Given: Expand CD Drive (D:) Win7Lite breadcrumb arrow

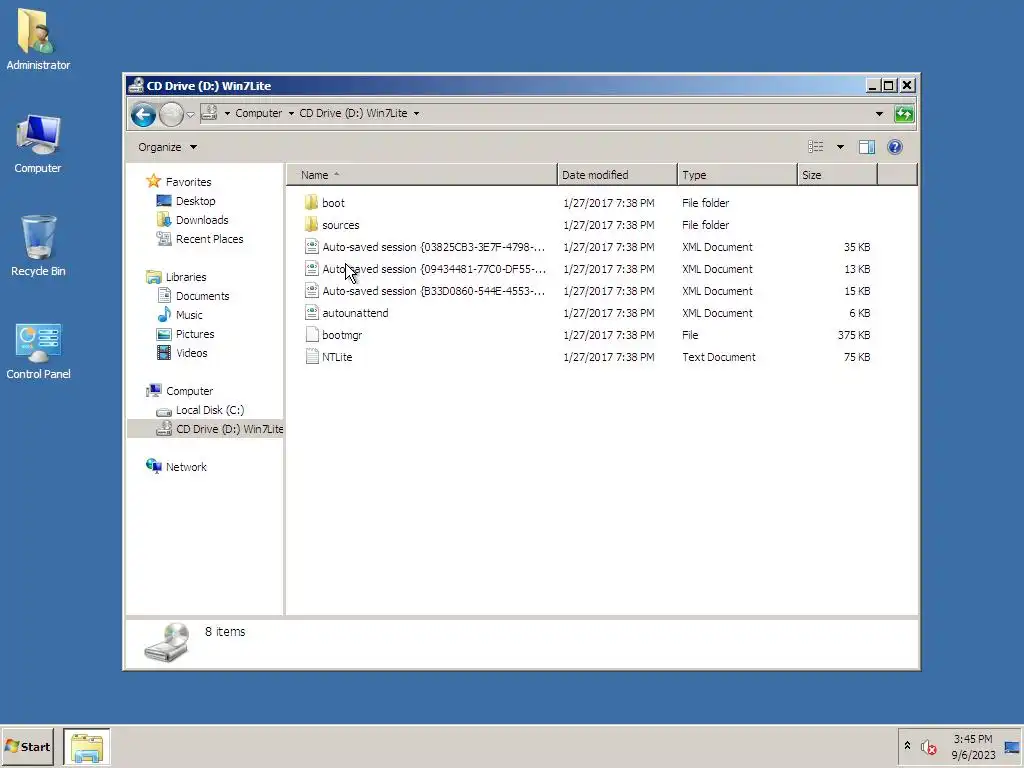Looking at the screenshot, I should [416, 114].
